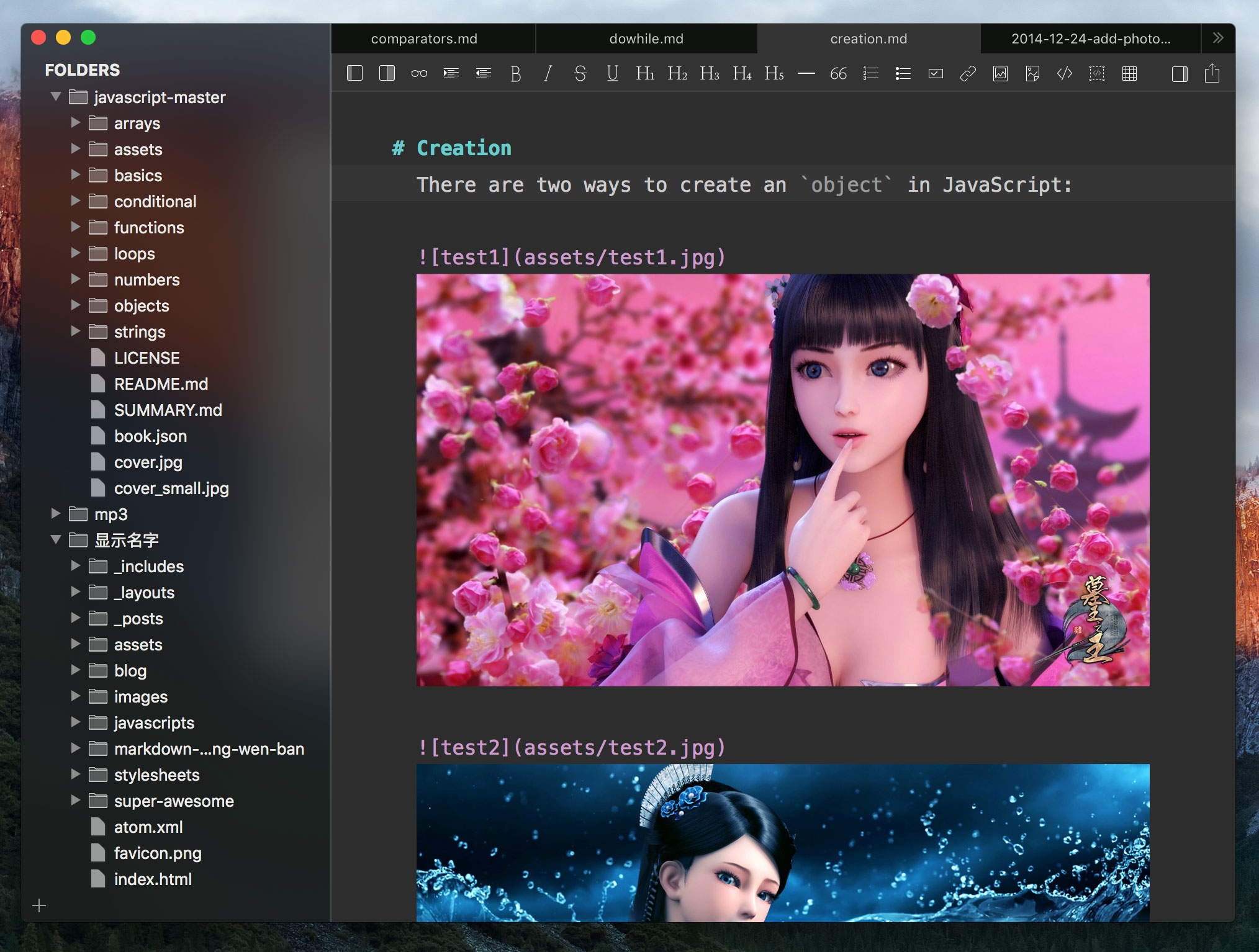Expand the mp3 folder
Screen dimensions: 1259x952
(56, 514)
